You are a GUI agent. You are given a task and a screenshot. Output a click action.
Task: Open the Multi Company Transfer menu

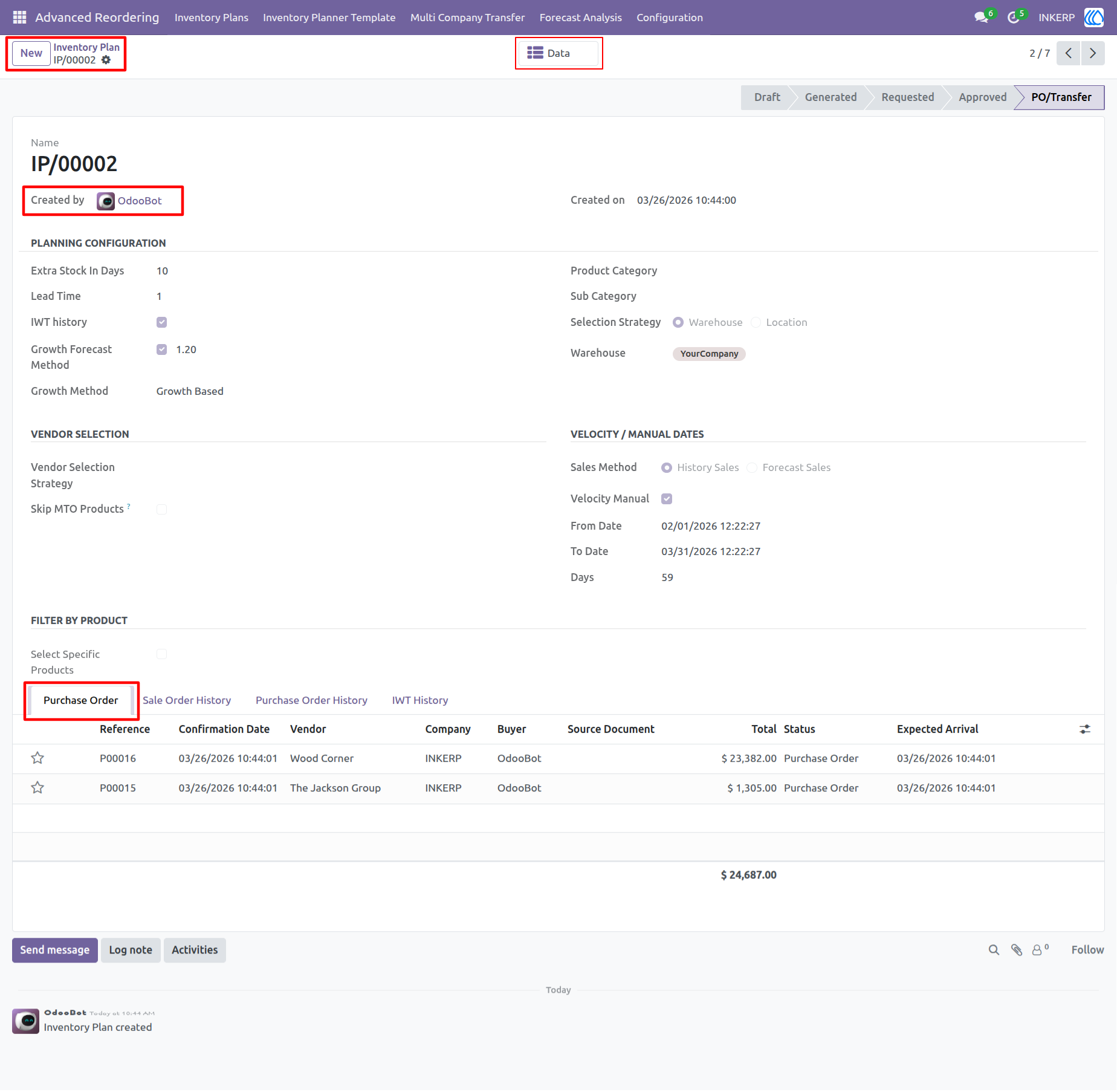point(467,18)
